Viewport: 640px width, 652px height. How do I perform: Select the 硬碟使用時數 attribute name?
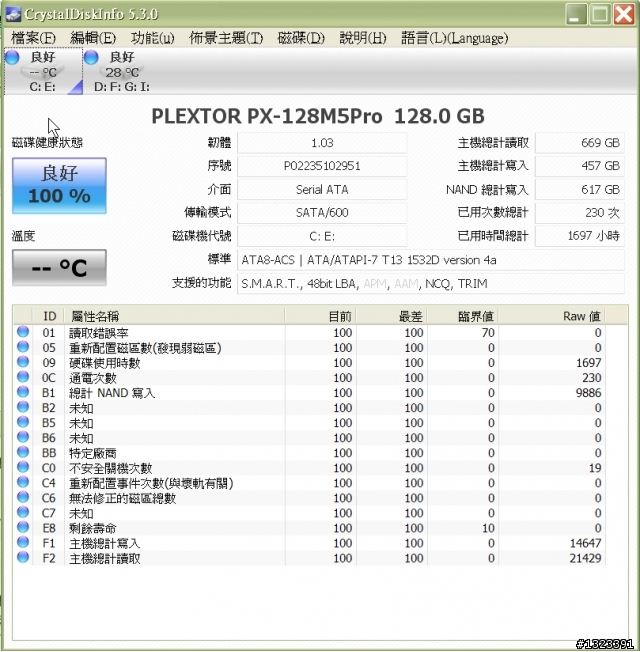pyautogui.click(x=104, y=363)
